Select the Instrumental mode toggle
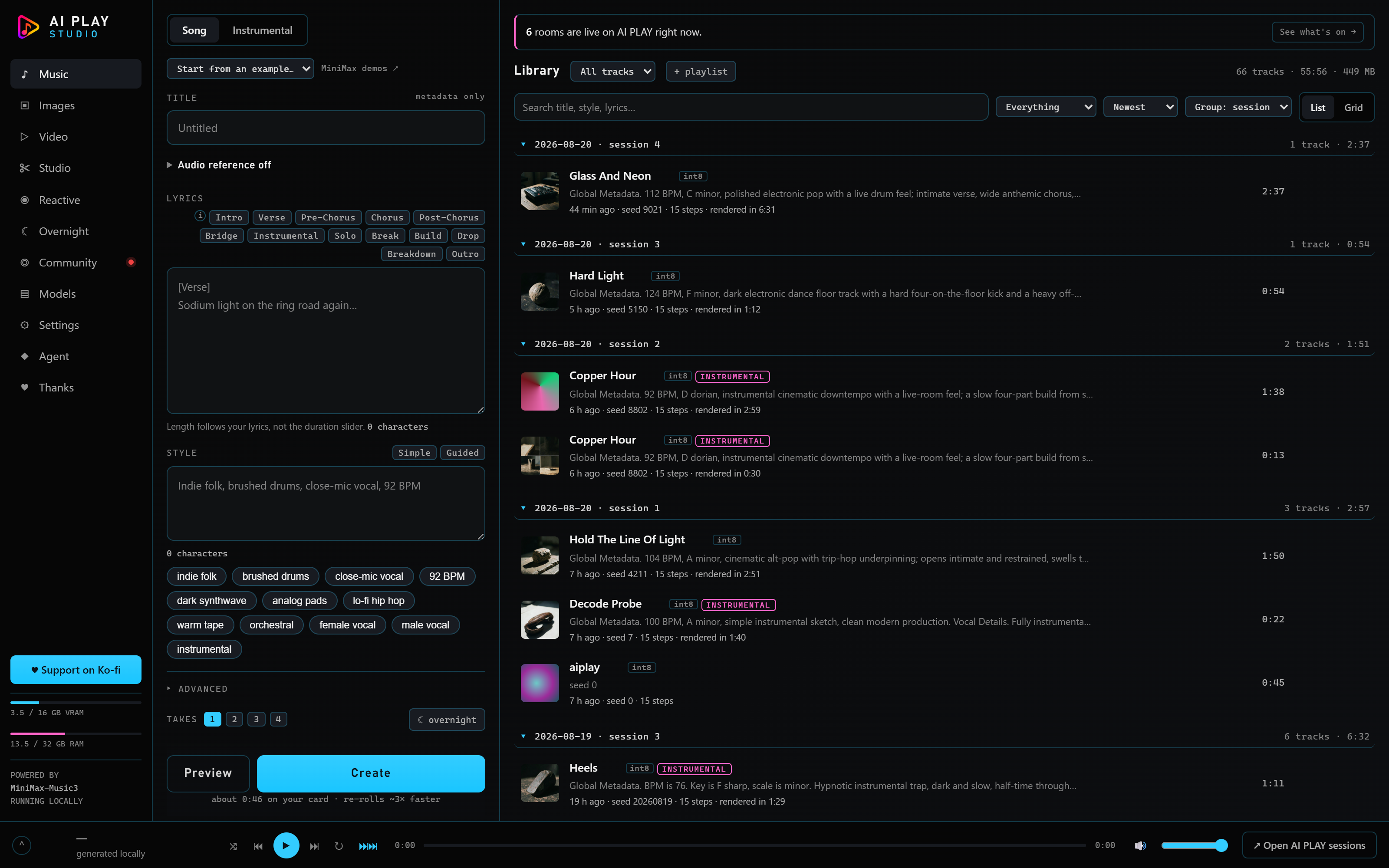 click(x=262, y=30)
